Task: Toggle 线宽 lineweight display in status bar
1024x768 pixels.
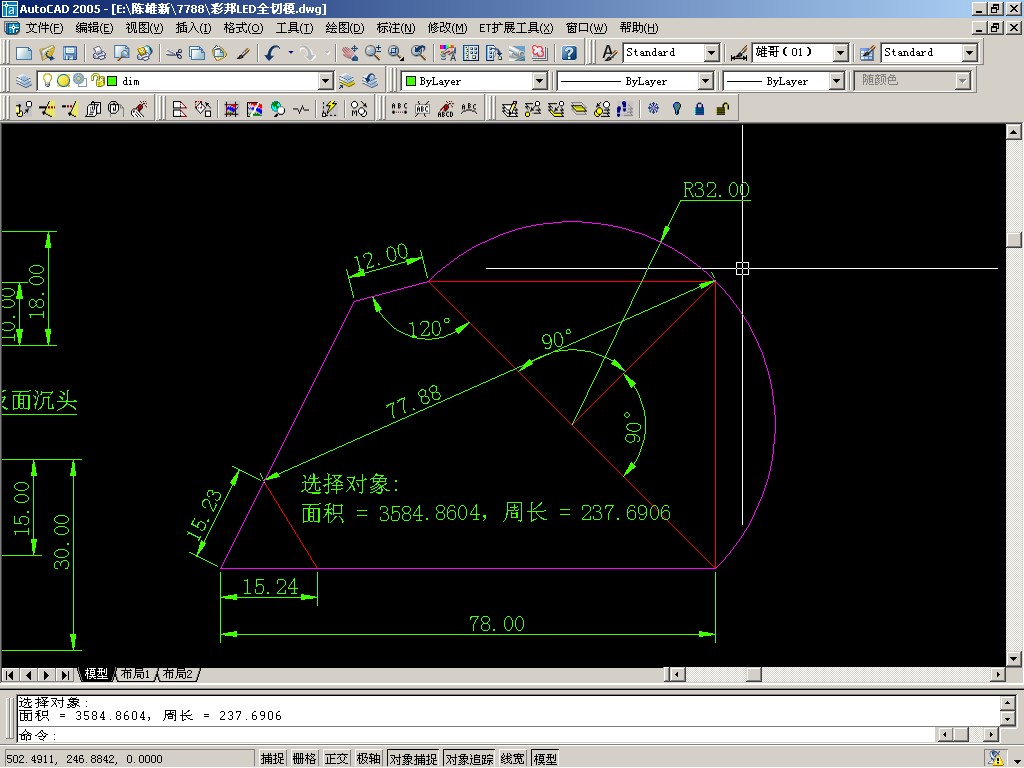Action: point(513,758)
